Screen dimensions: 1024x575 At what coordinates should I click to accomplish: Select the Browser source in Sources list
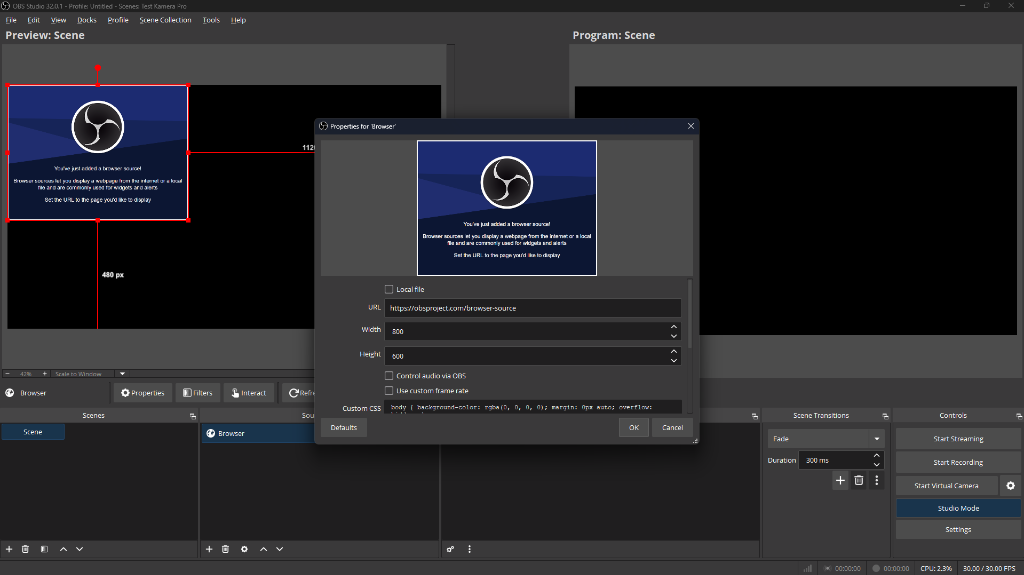[x=259, y=433]
